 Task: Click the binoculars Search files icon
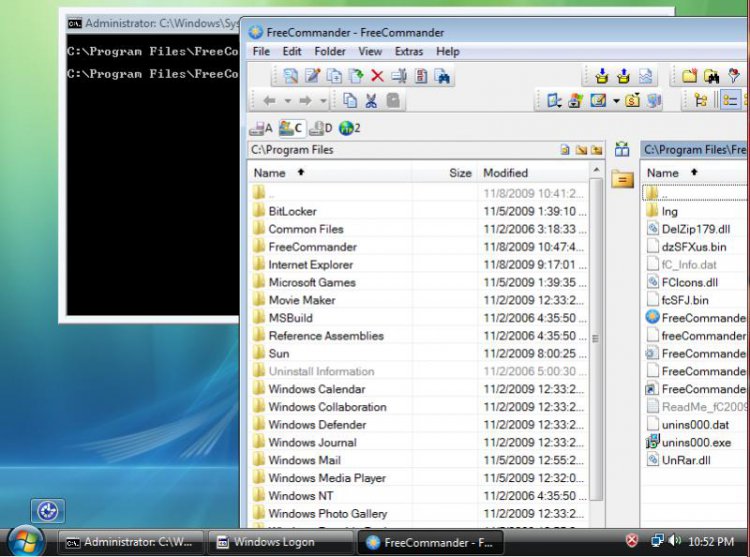point(443,76)
